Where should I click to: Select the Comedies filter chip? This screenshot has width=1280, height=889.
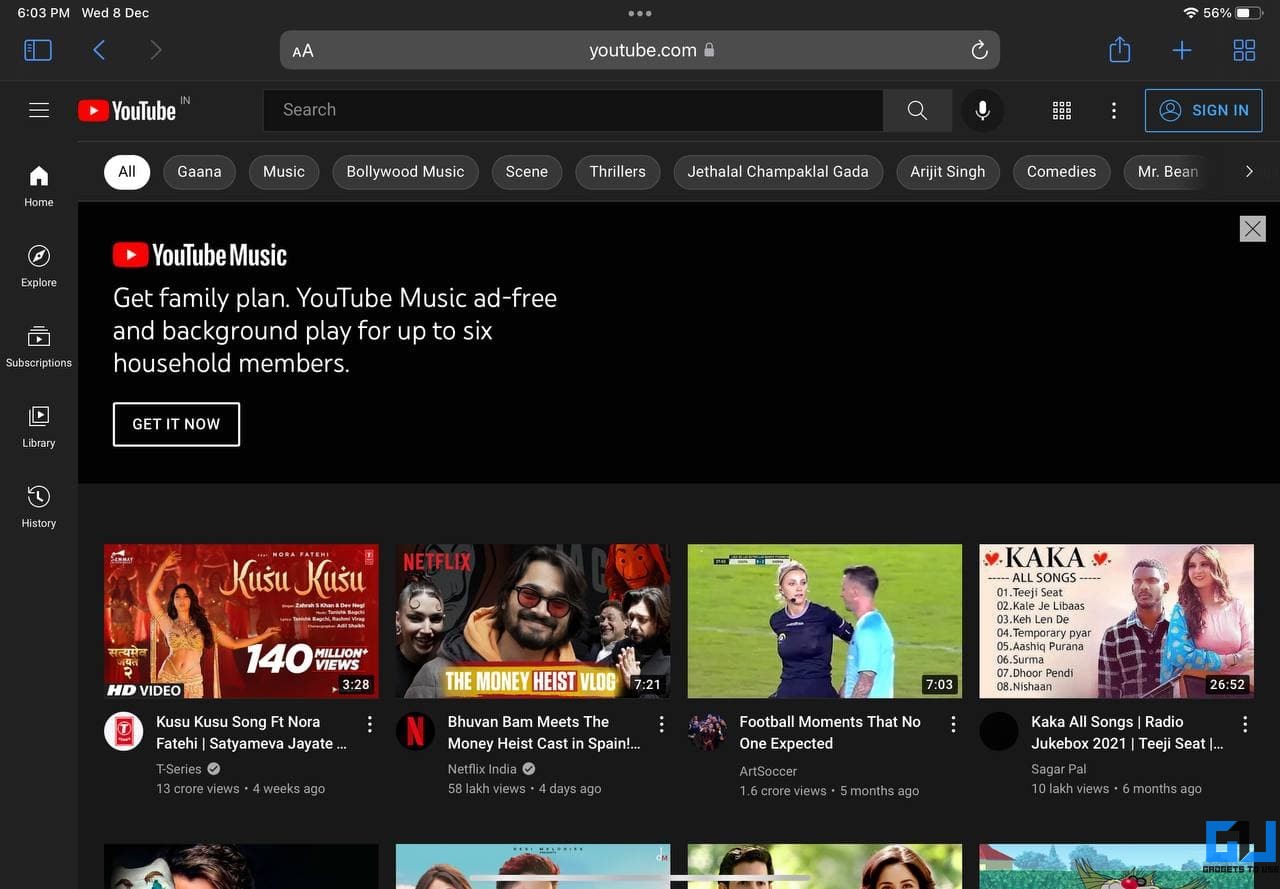(x=1061, y=172)
